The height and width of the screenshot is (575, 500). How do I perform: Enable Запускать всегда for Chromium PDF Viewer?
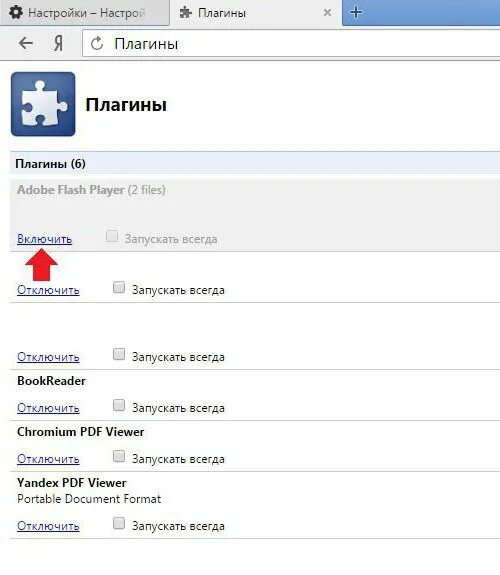pos(119,456)
